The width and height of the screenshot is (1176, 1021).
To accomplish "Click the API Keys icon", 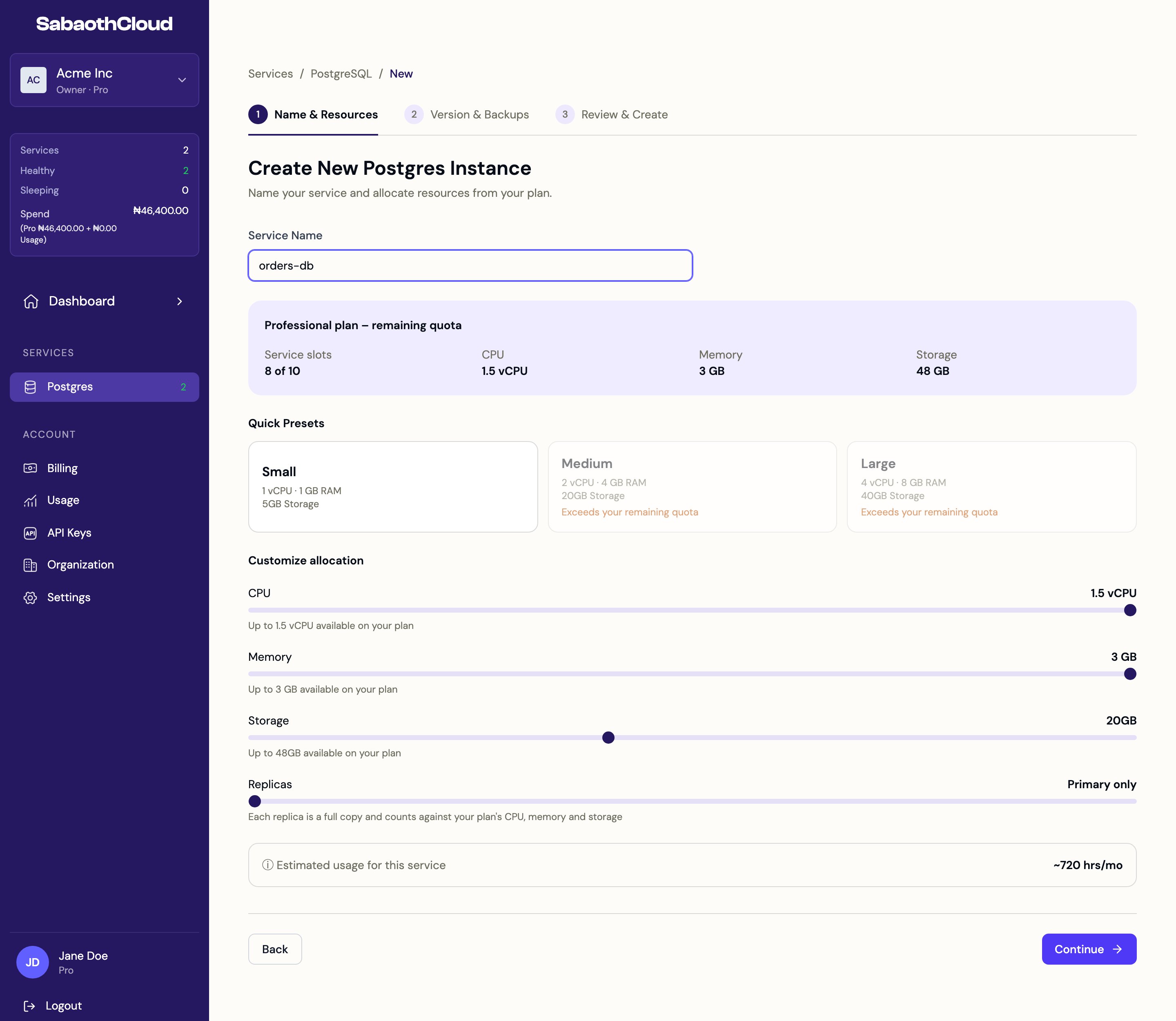I will click(30, 533).
